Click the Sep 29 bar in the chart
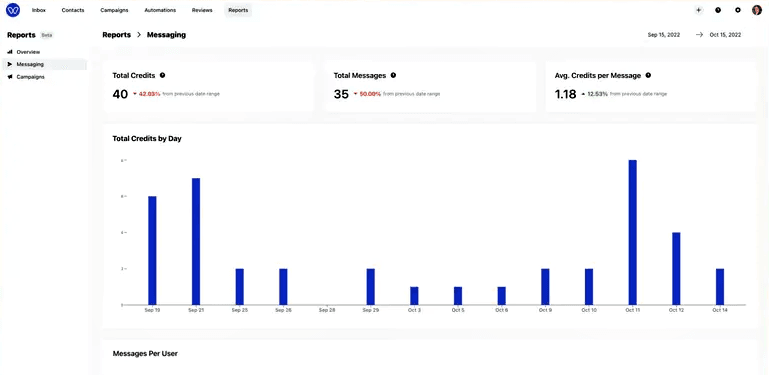 coord(371,287)
